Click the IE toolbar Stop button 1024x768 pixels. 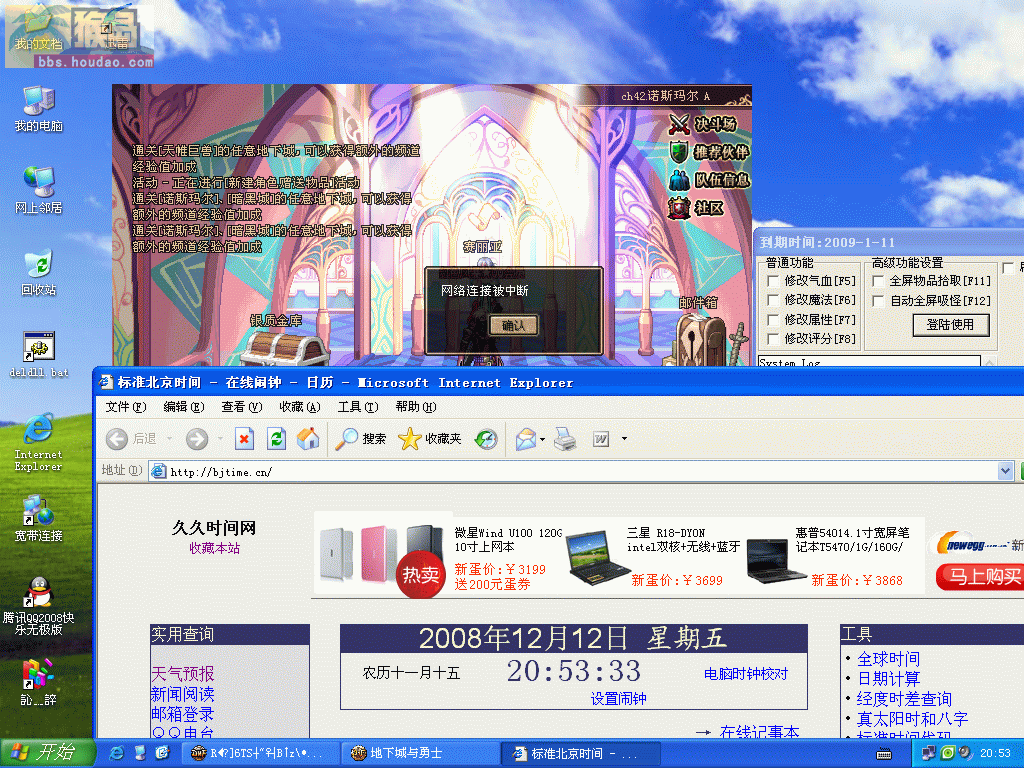pos(244,439)
